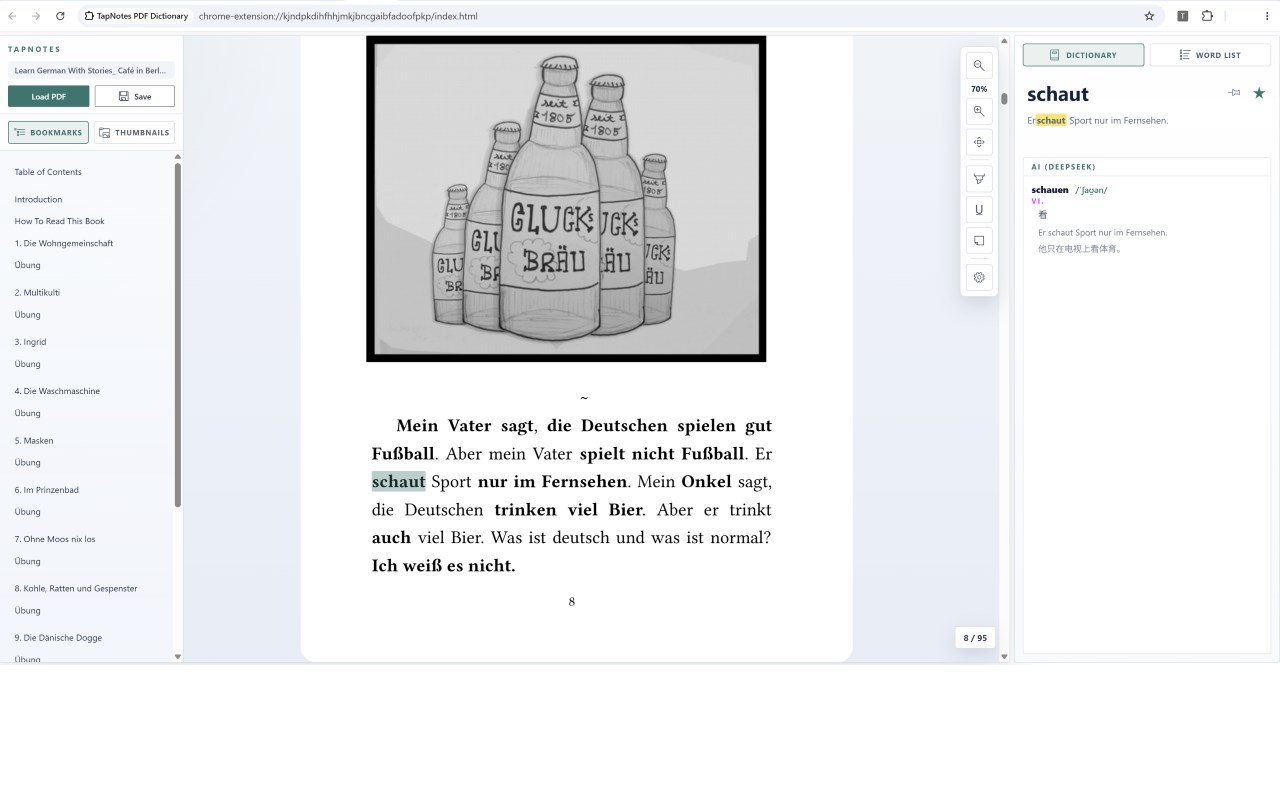Viewport: 1280px width, 800px height.
Task: Switch to Word List tab
Action: (1210, 55)
